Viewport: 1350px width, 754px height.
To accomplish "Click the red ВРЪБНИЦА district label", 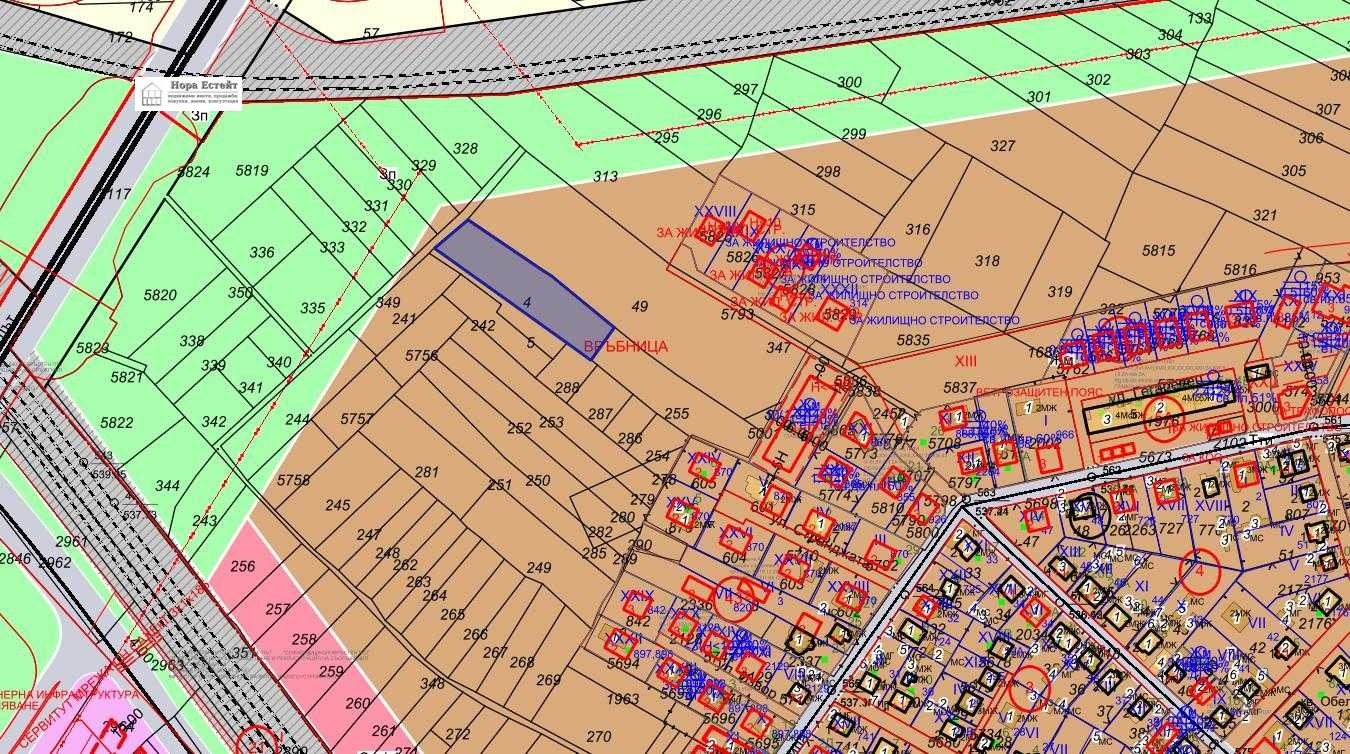I will tap(625, 346).
